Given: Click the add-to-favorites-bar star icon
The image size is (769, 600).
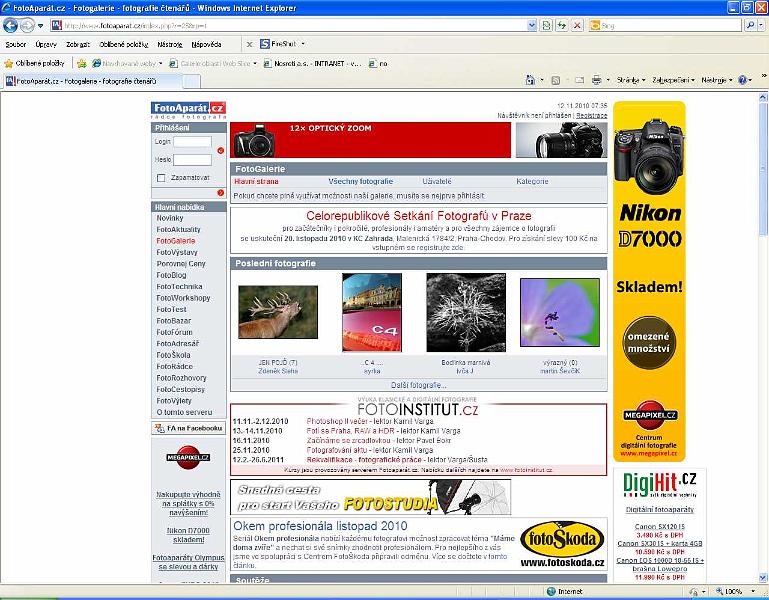Looking at the screenshot, I should 81,63.
